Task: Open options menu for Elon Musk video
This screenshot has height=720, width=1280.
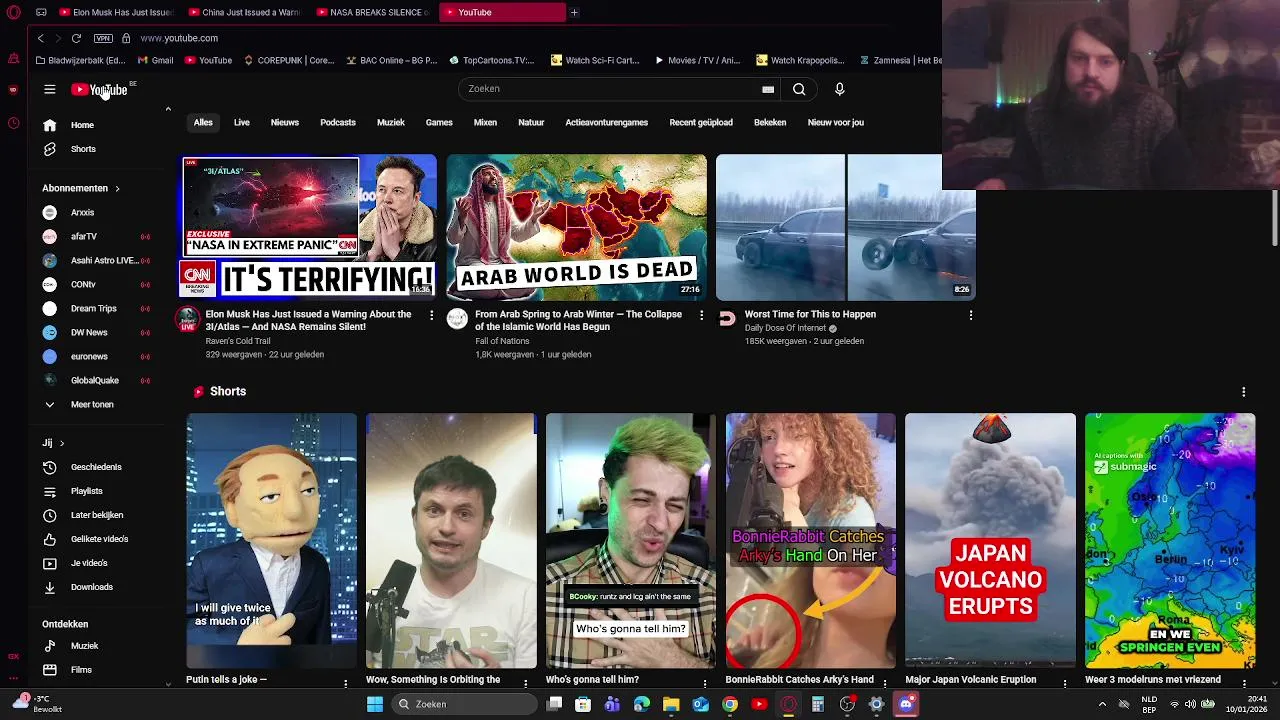Action: (x=431, y=315)
